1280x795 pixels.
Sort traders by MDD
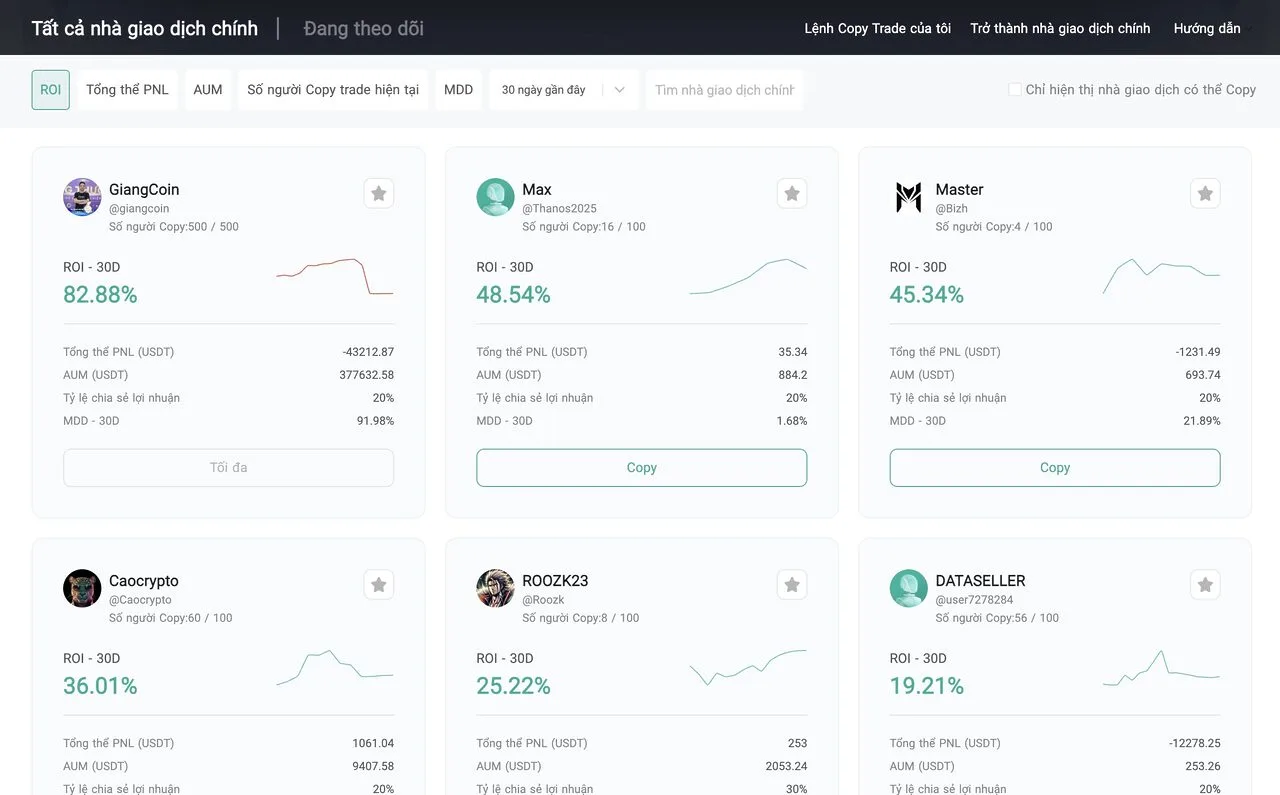coord(458,90)
